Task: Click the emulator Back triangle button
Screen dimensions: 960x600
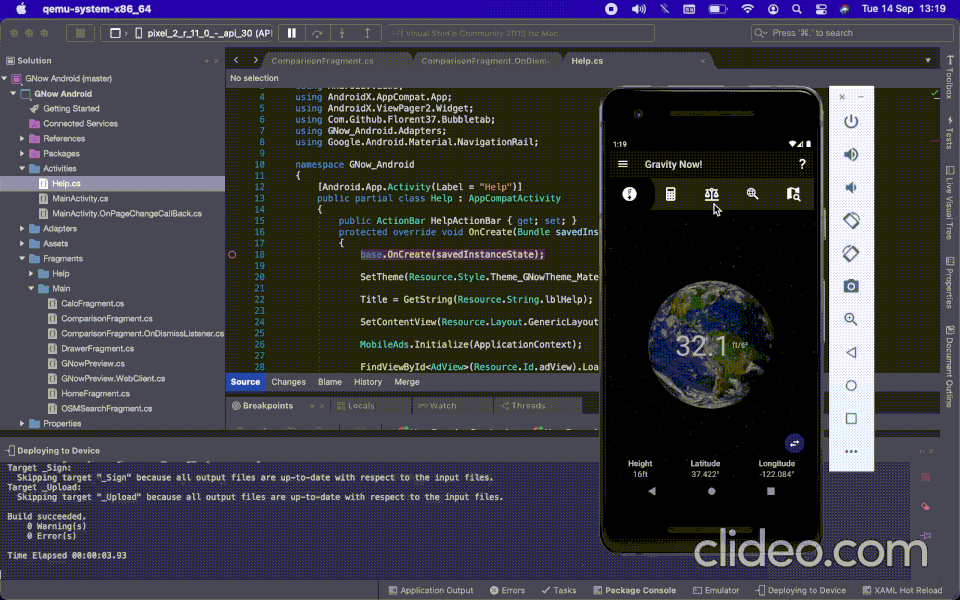Action: (x=851, y=353)
